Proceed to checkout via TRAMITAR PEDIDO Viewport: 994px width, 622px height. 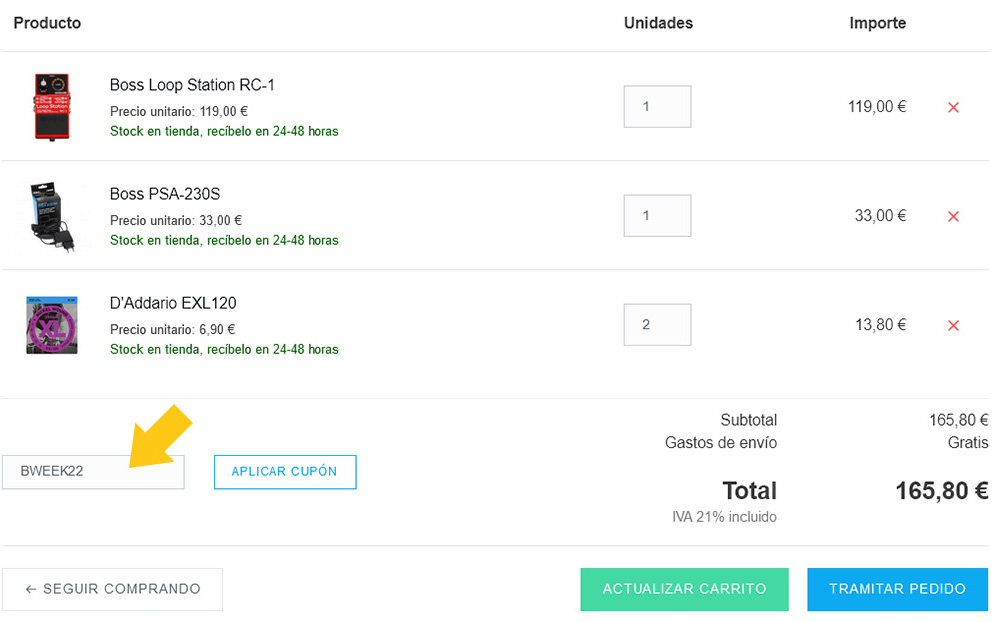(x=897, y=589)
